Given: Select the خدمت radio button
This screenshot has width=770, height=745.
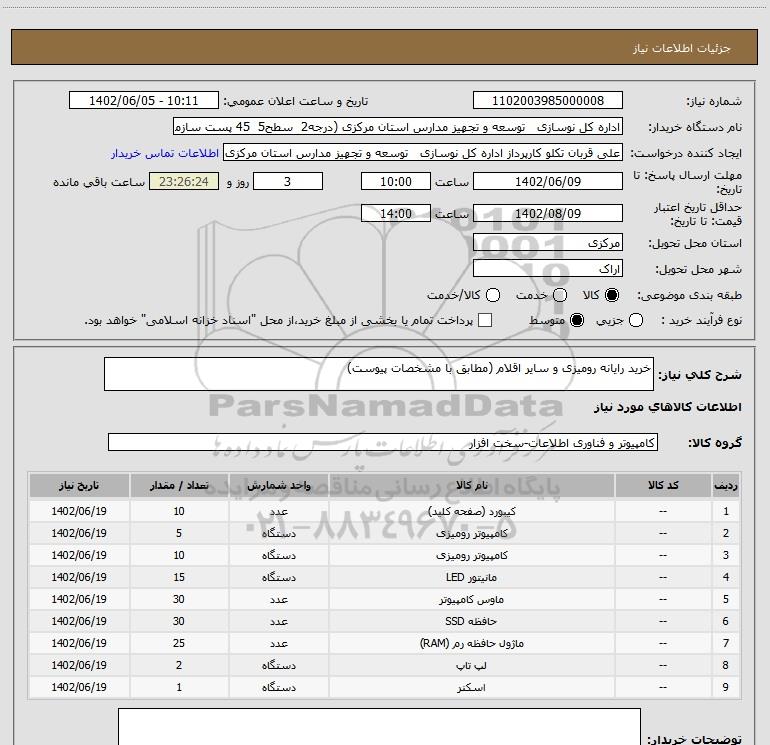Looking at the screenshot, I should click(x=560, y=295).
